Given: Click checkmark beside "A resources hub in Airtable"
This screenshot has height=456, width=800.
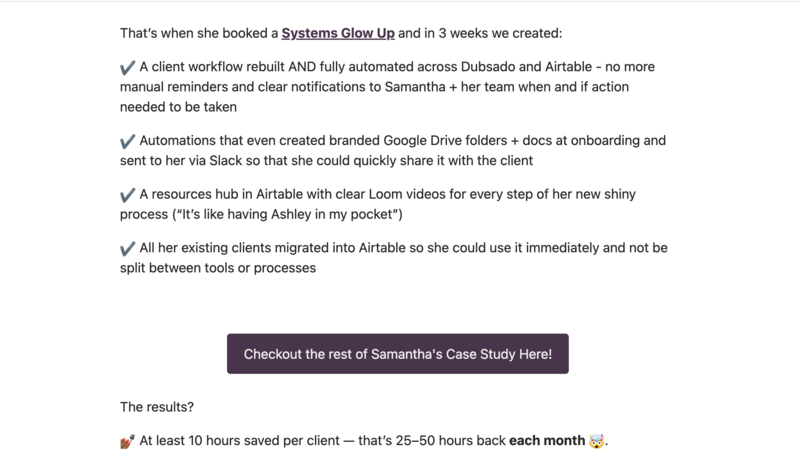Looking at the screenshot, I should click(127, 195).
